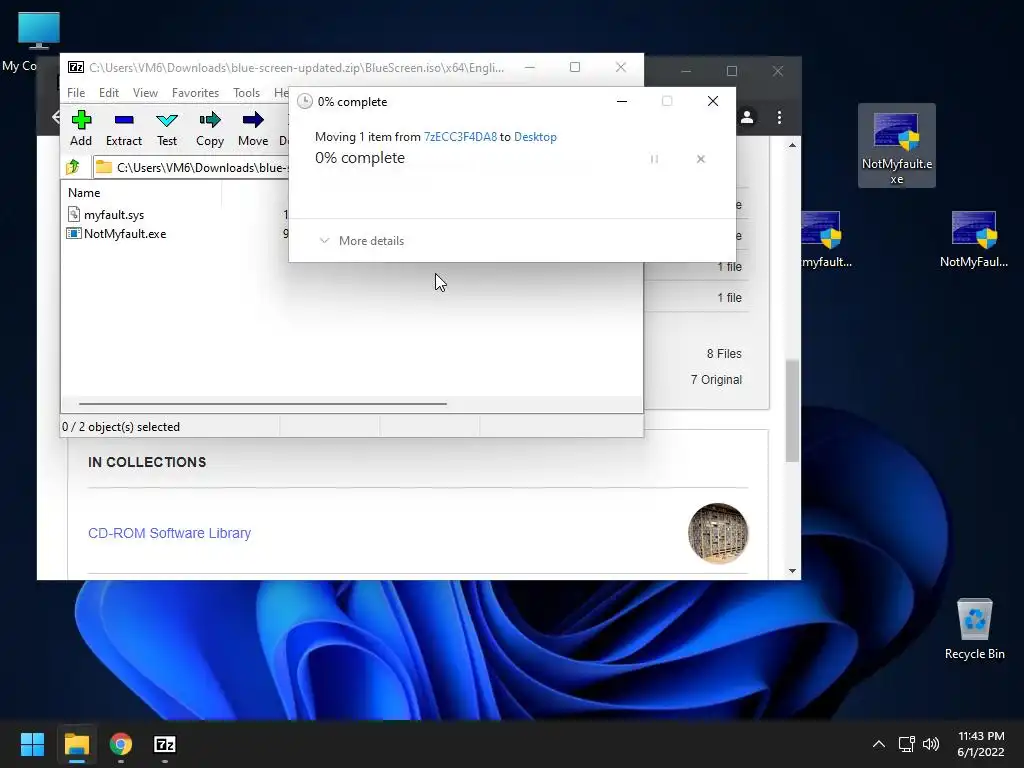
Task: Switch to Chrome from the taskbar
Action: (x=121, y=744)
